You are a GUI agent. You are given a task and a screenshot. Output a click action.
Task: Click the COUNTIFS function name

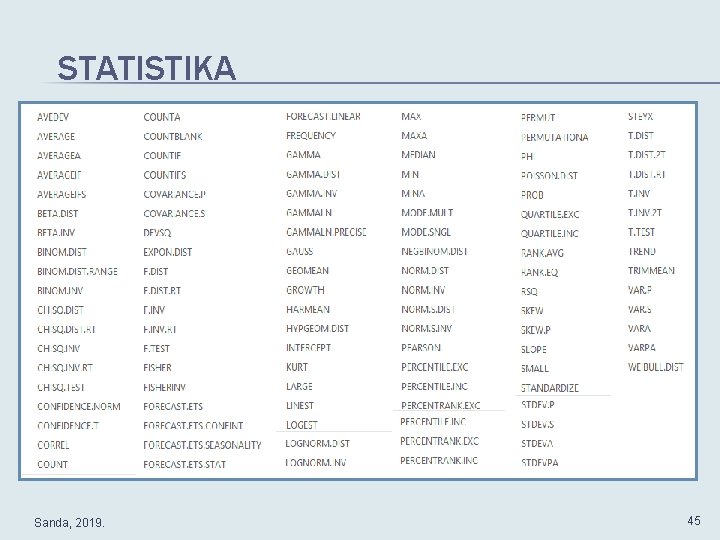coord(164,175)
